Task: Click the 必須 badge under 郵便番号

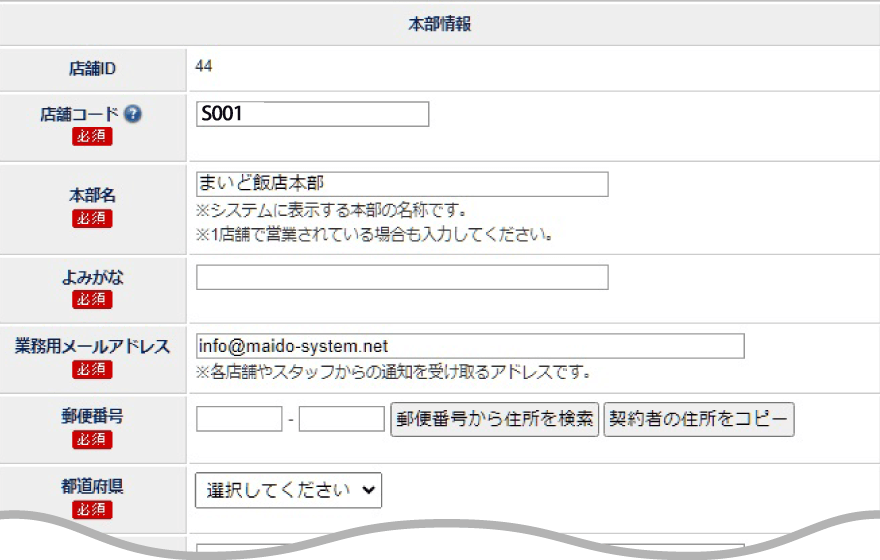Action: [92, 440]
